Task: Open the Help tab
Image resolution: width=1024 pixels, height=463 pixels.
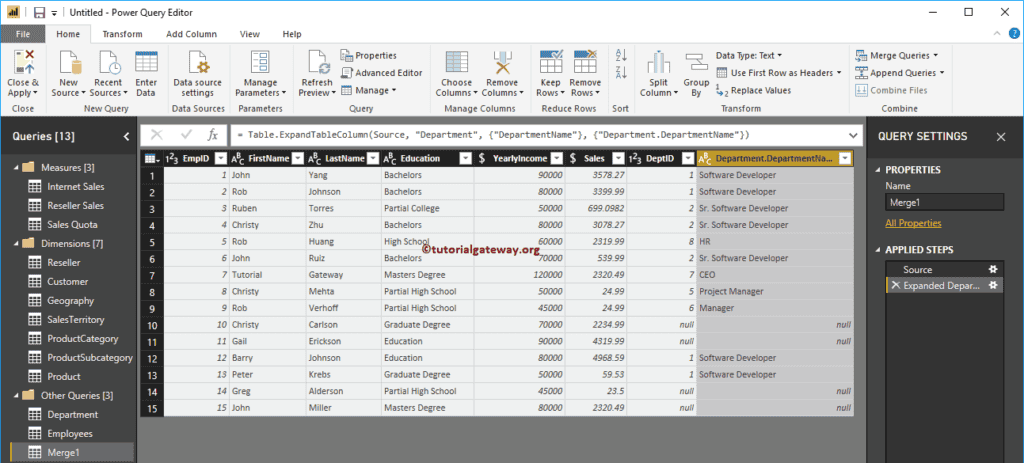Action: click(x=292, y=34)
